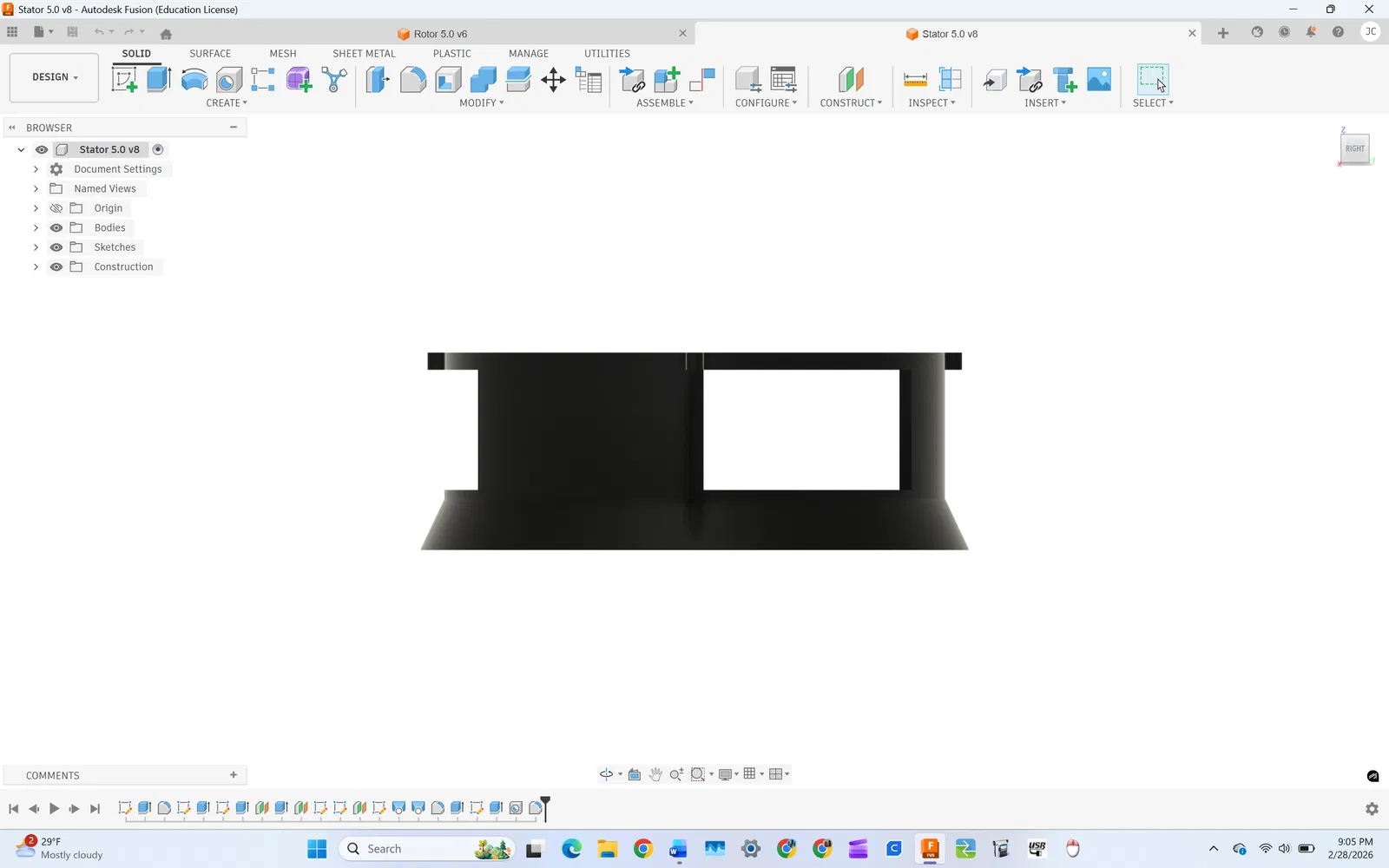The image size is (1389, 868).
Task: Click the Shell tool icon
Action: pyautogui.click(x=448, y=80)
